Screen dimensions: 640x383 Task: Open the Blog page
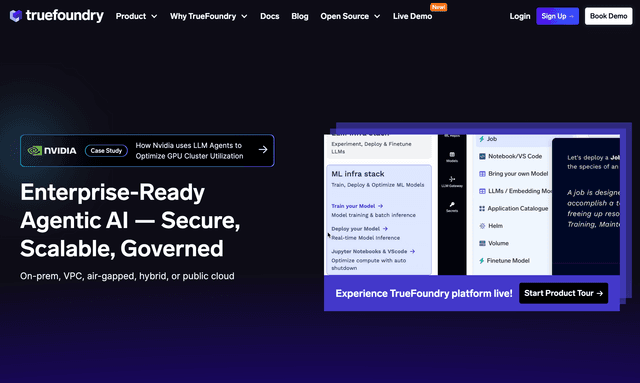(x=300, y=16)
